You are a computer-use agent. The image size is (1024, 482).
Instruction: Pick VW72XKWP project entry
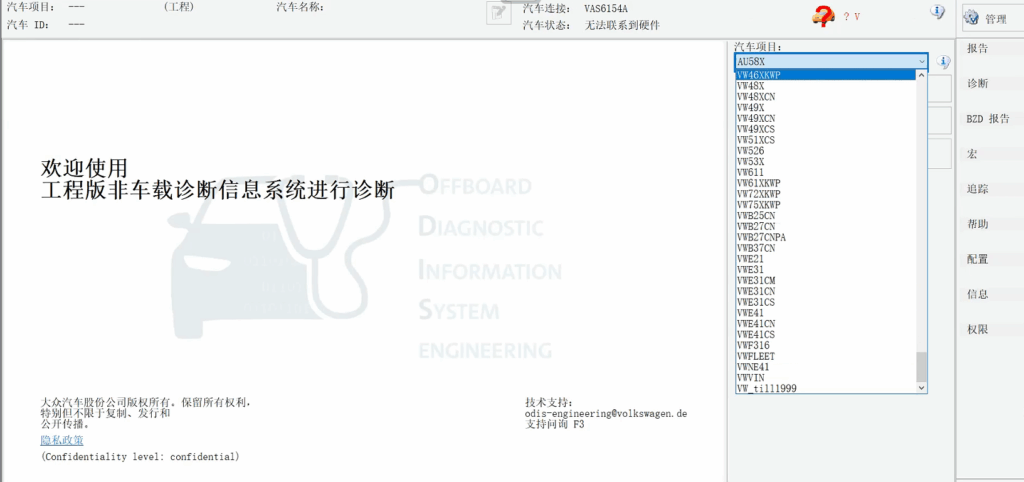[x=825, y=194]
